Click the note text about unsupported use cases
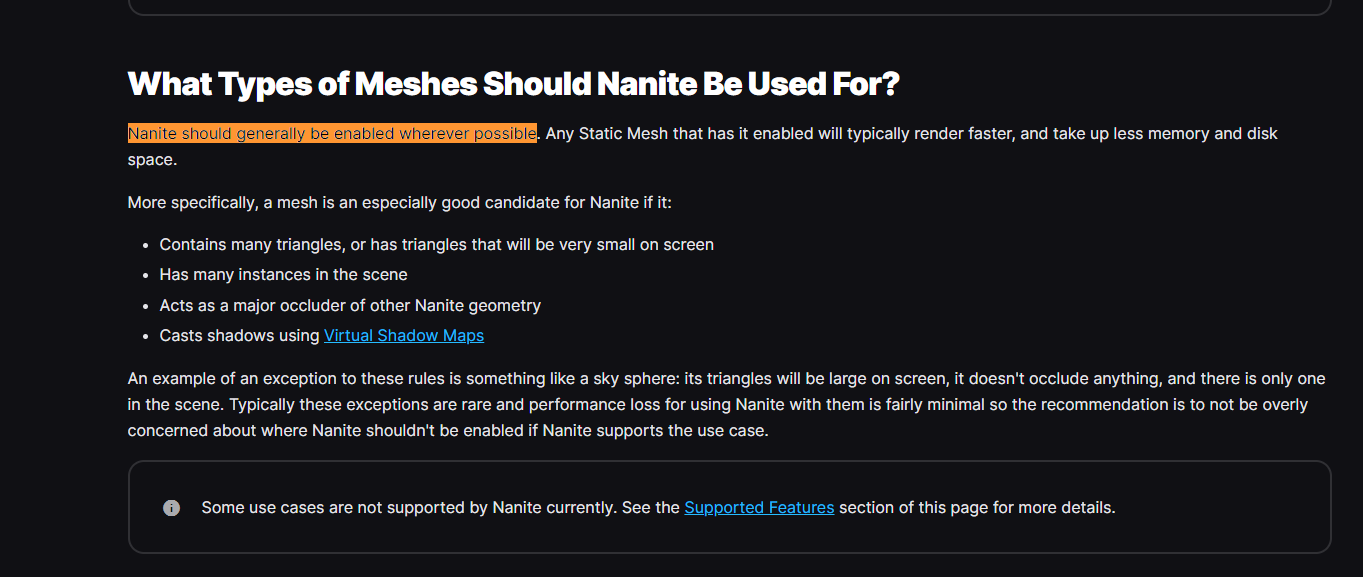Viewport: 1363px width, 577px height. click(x=658, y=507)
